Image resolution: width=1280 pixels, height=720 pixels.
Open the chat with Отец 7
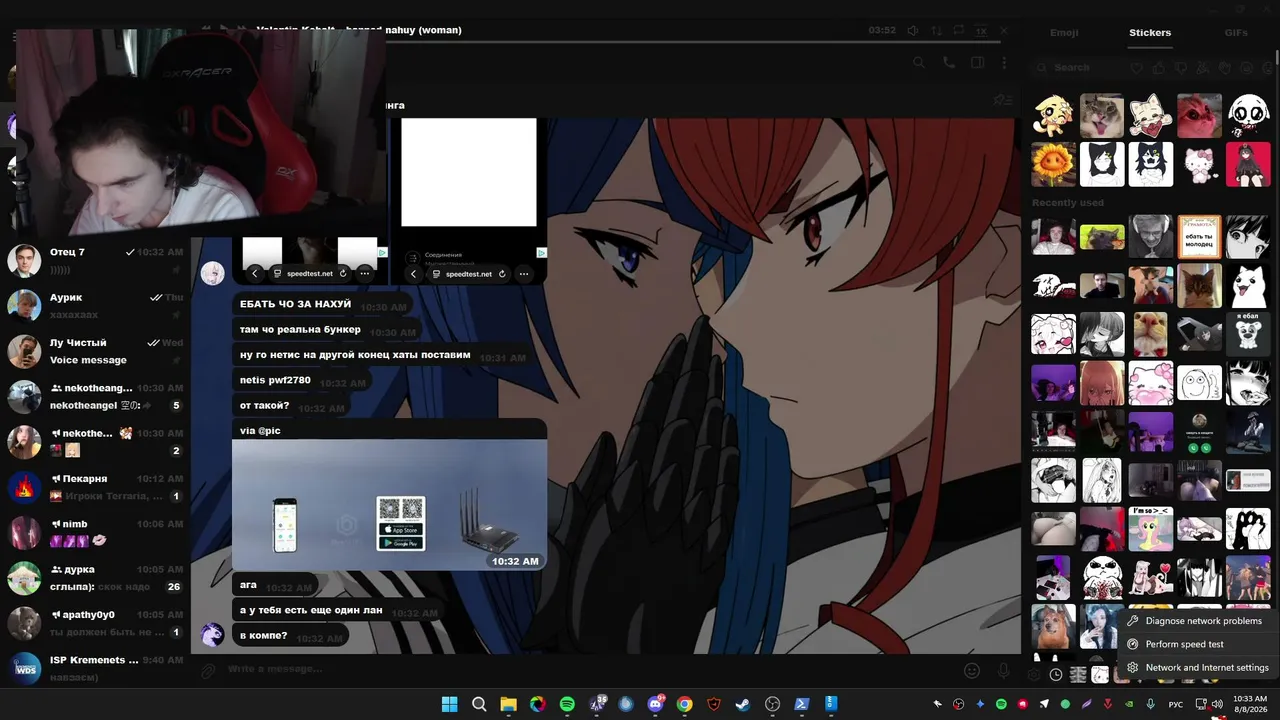pos(95,261)
